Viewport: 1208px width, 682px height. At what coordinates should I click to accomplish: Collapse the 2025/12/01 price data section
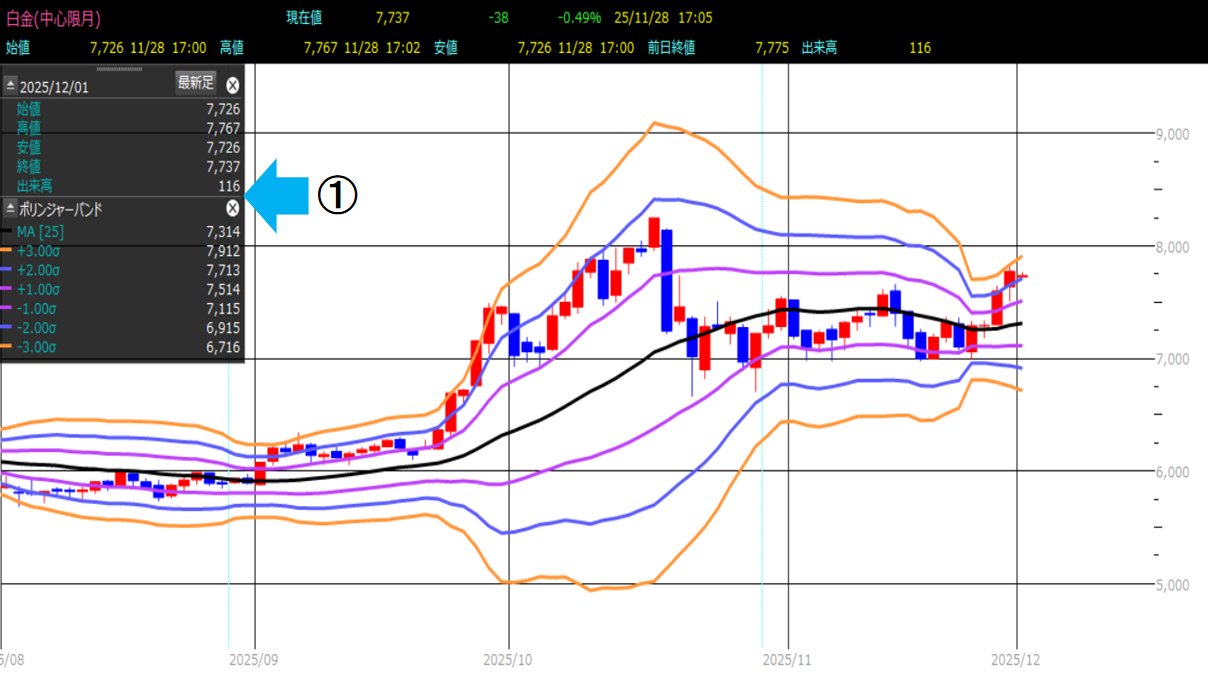click(11, 87)
